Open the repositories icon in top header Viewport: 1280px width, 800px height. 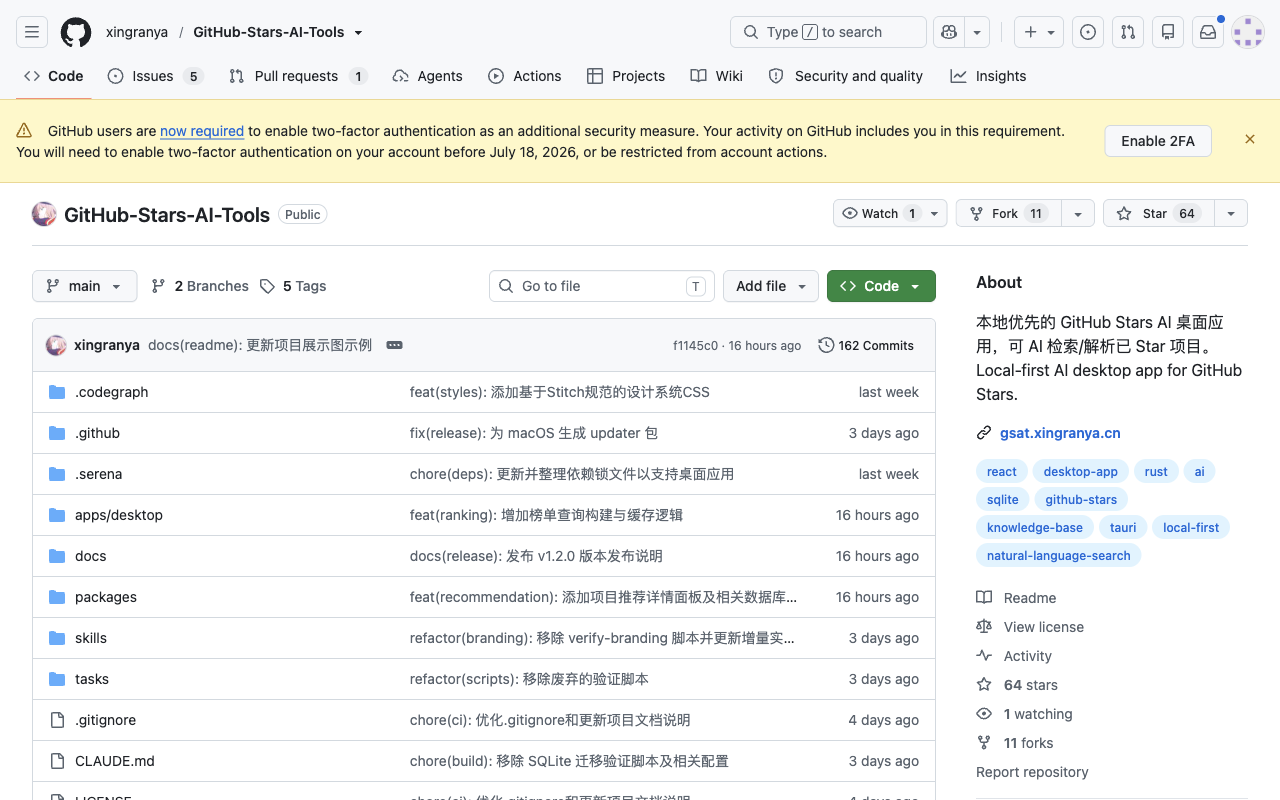[x=1168, y=32]
